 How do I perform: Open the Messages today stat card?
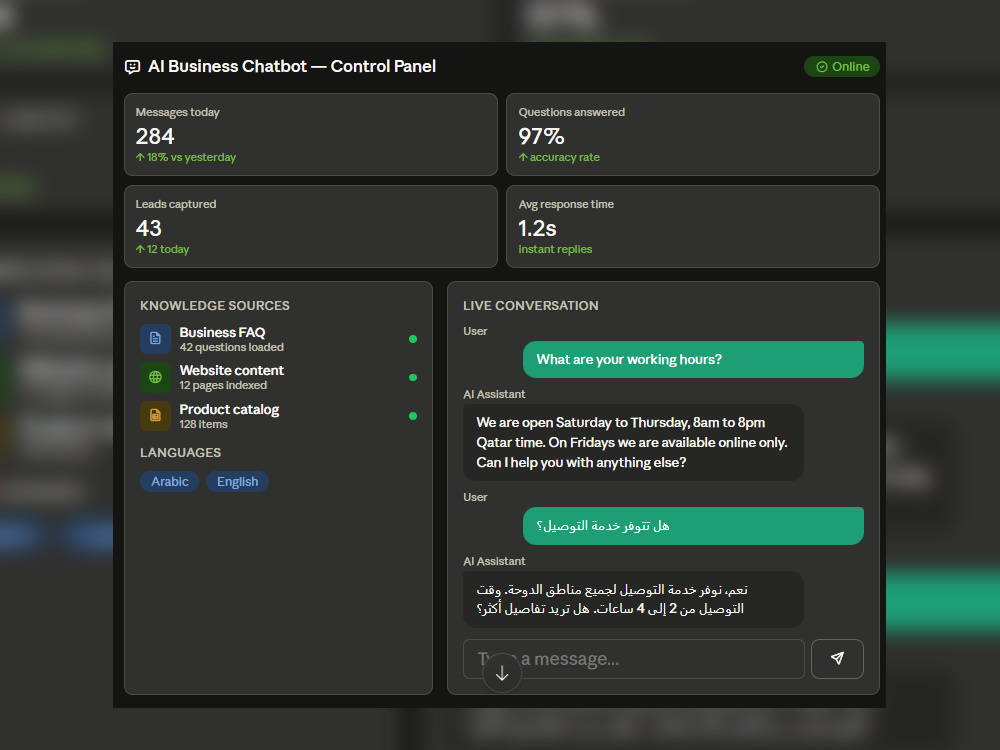311,135
